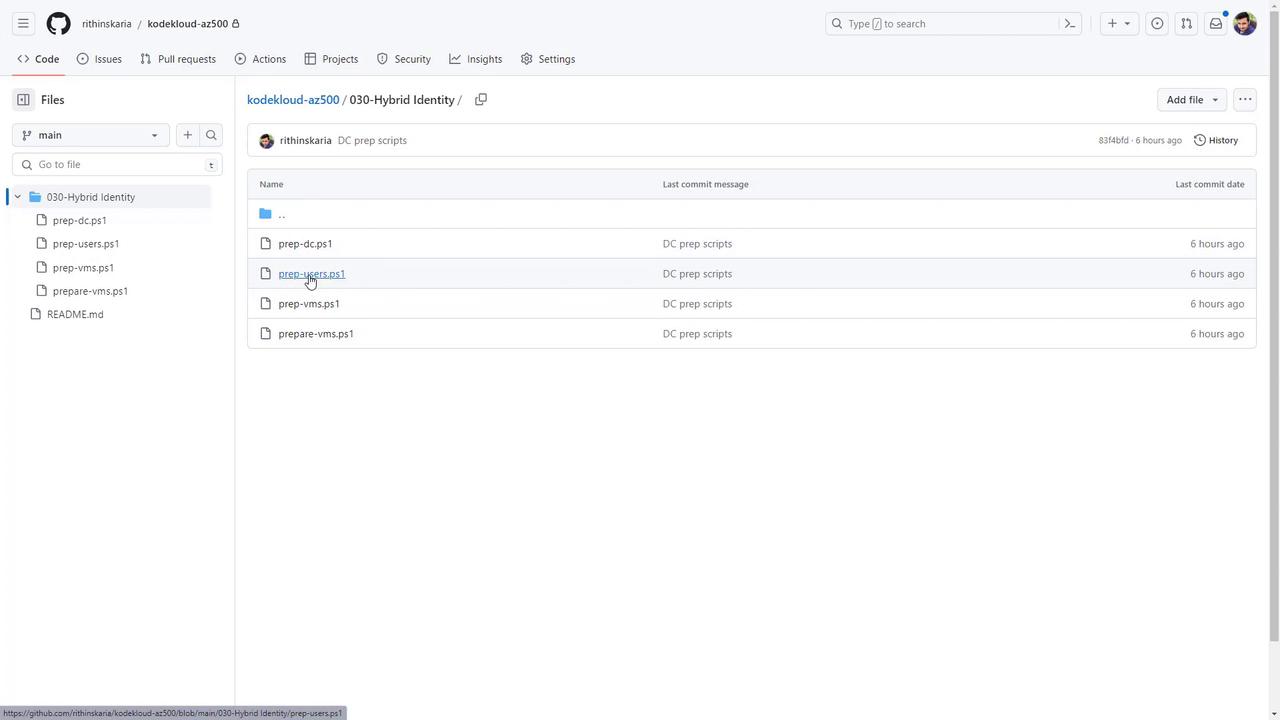Open the Insights tab
The width and height of the screenshot is (1280, 720).
[x=475, y=59]
